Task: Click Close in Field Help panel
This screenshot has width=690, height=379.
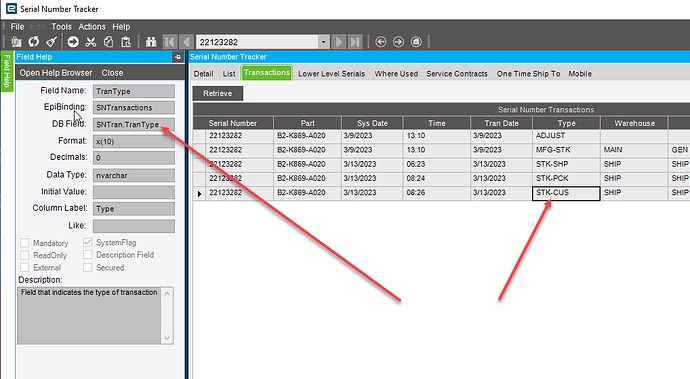Action: [112, 73]
